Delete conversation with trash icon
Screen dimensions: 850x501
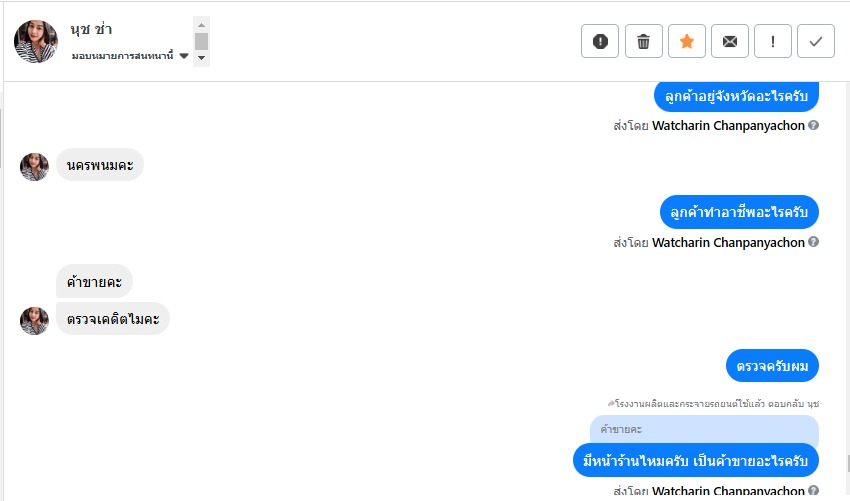pyautogui.click(x=643, y=41)
